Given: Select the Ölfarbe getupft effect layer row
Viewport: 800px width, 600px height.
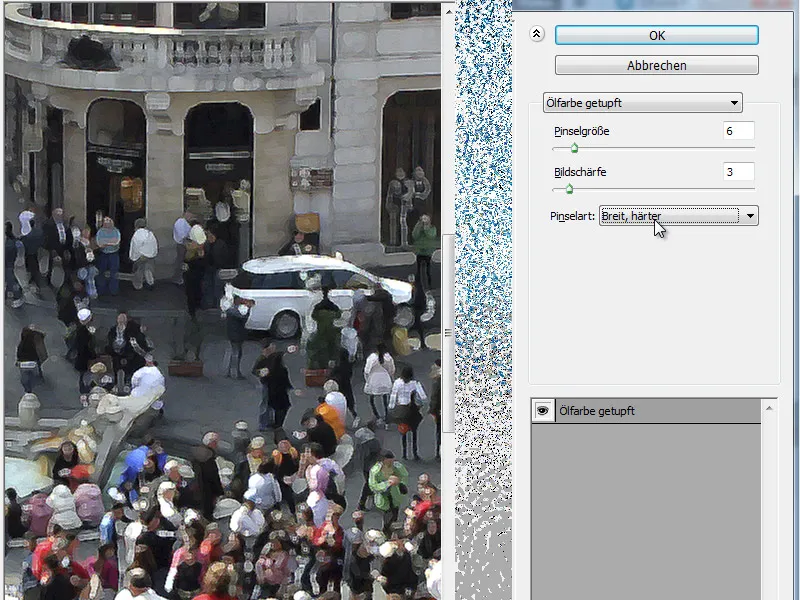Looking at the screenshot, I should (x=646, y=411).
